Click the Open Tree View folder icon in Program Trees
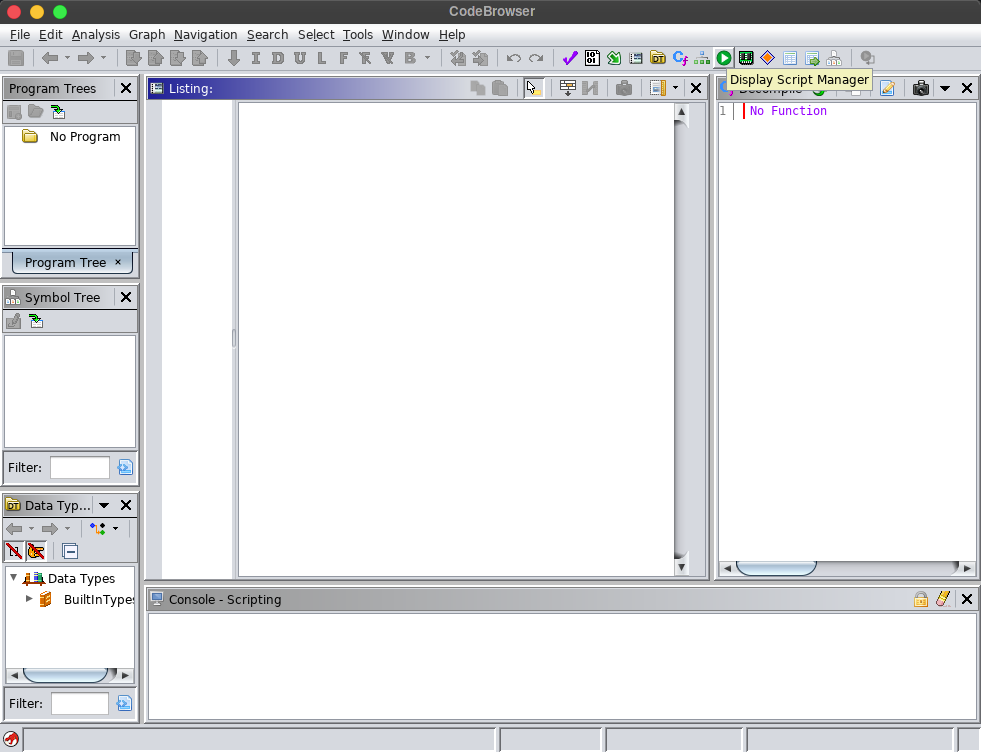This screenshot has height=752, width=981. pos(36,112)
